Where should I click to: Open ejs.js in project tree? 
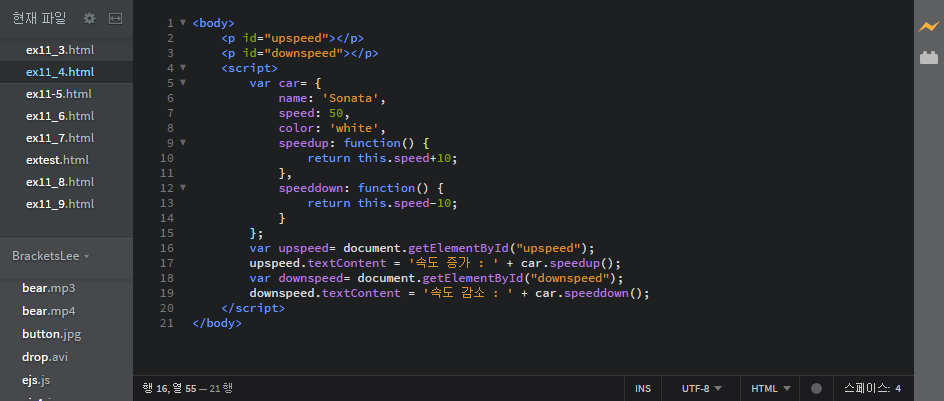(36, 380)
